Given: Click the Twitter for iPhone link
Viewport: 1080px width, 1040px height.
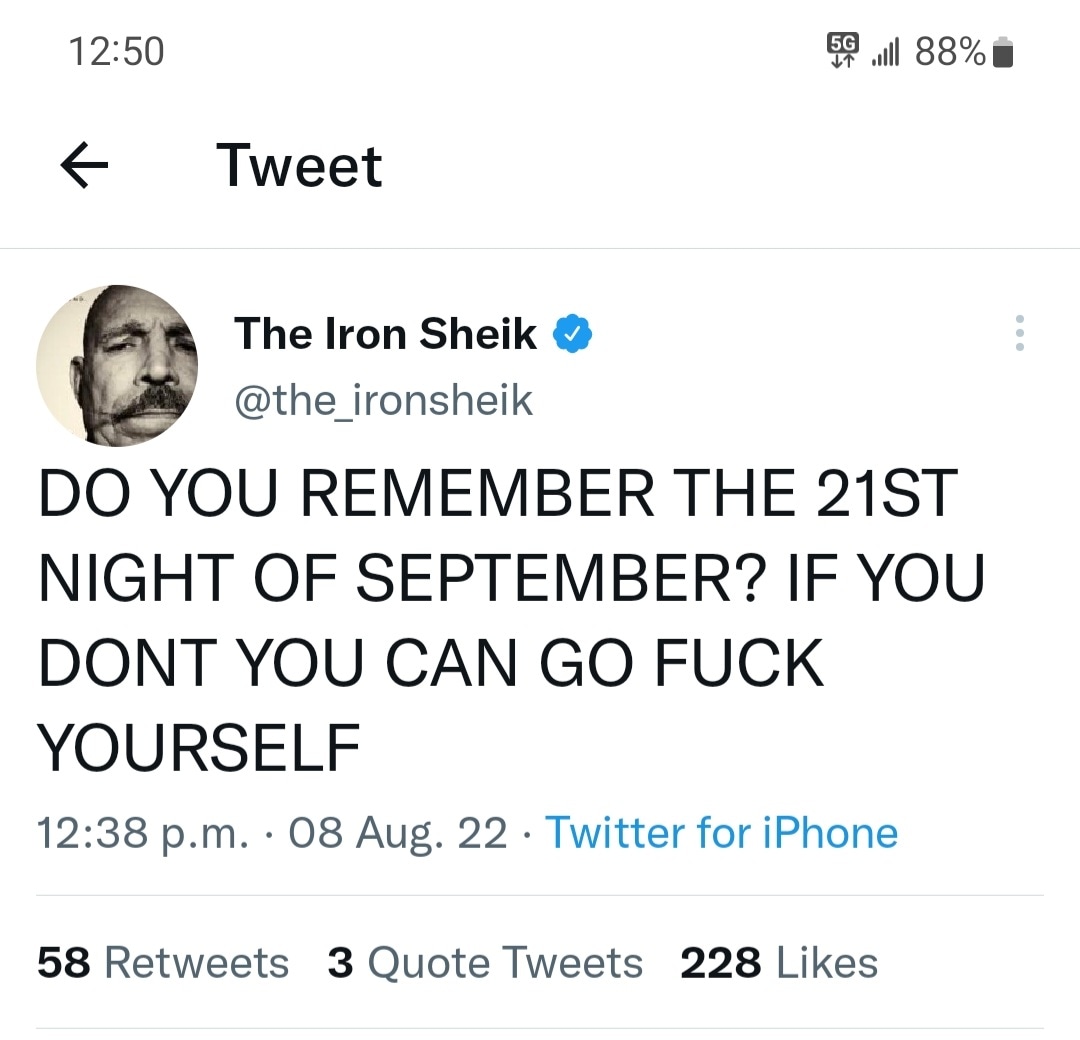Looking at the screenshot, I should click(x=721, y=832).
